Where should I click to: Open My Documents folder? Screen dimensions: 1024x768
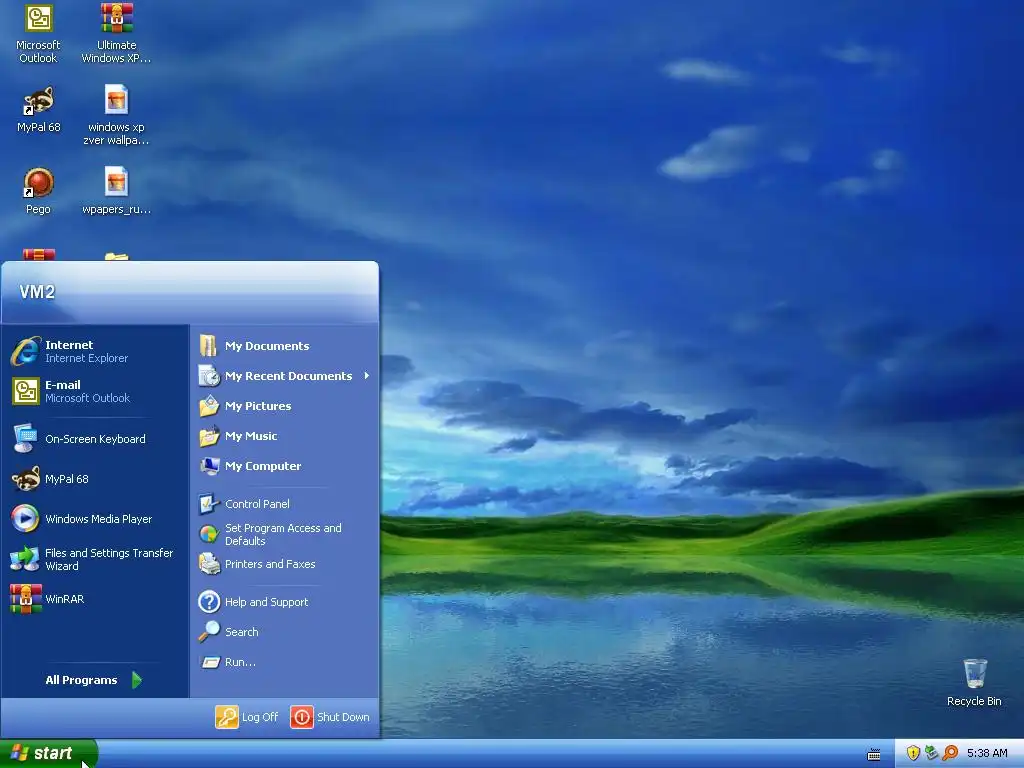pos(284,345)
